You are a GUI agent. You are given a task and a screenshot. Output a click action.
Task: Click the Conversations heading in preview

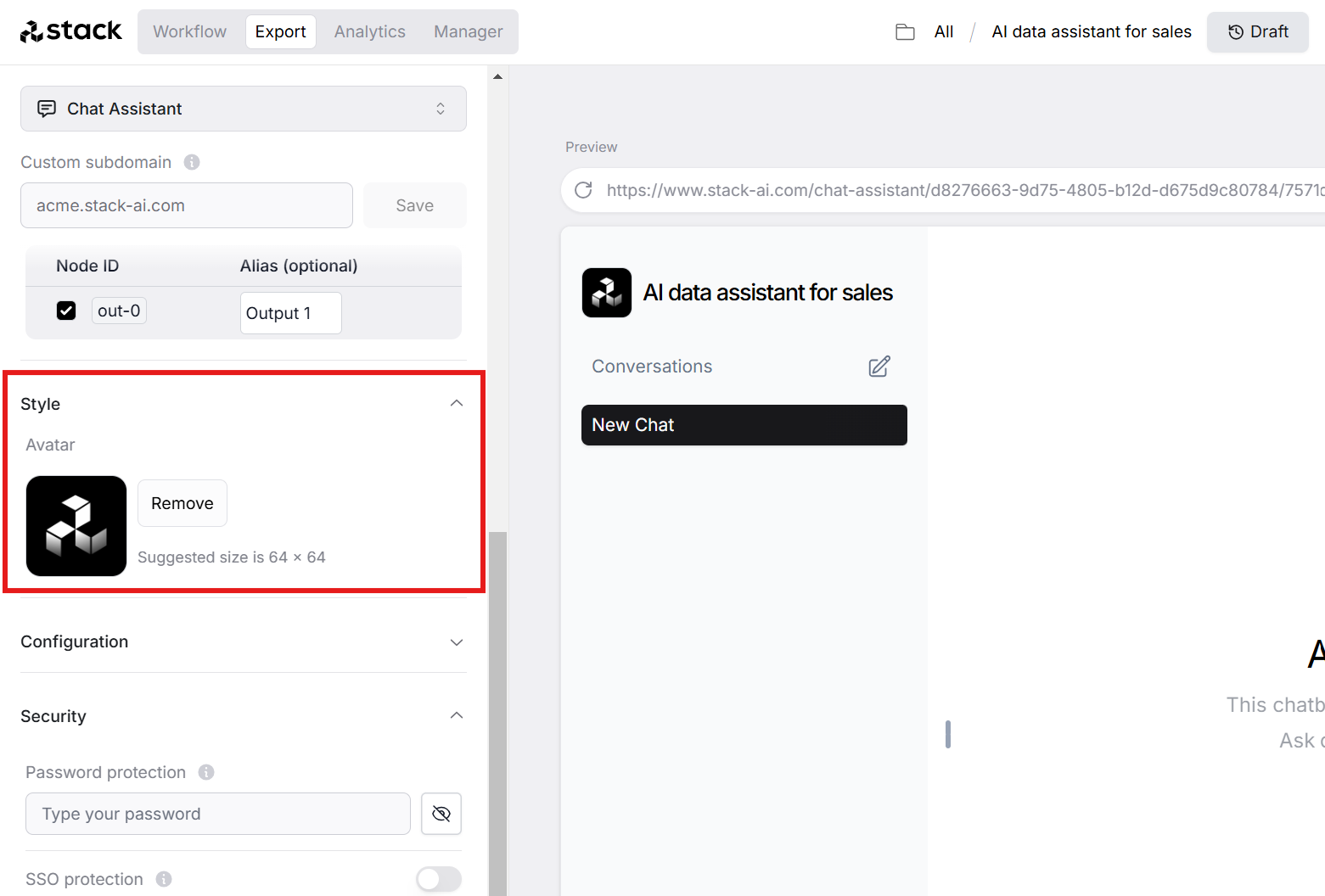(652, 367)
